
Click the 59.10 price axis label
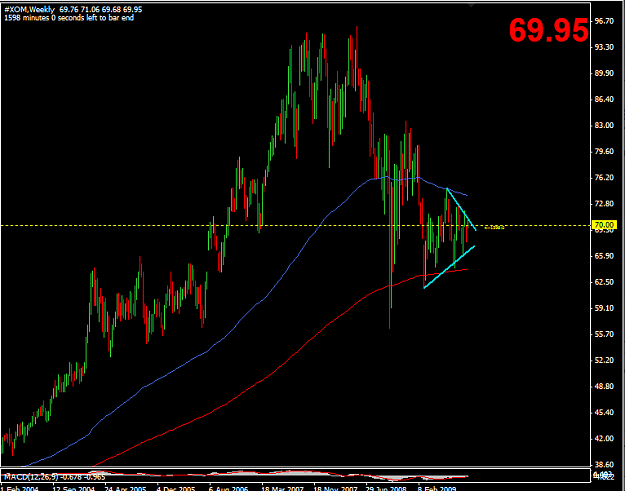coord(603,308)
